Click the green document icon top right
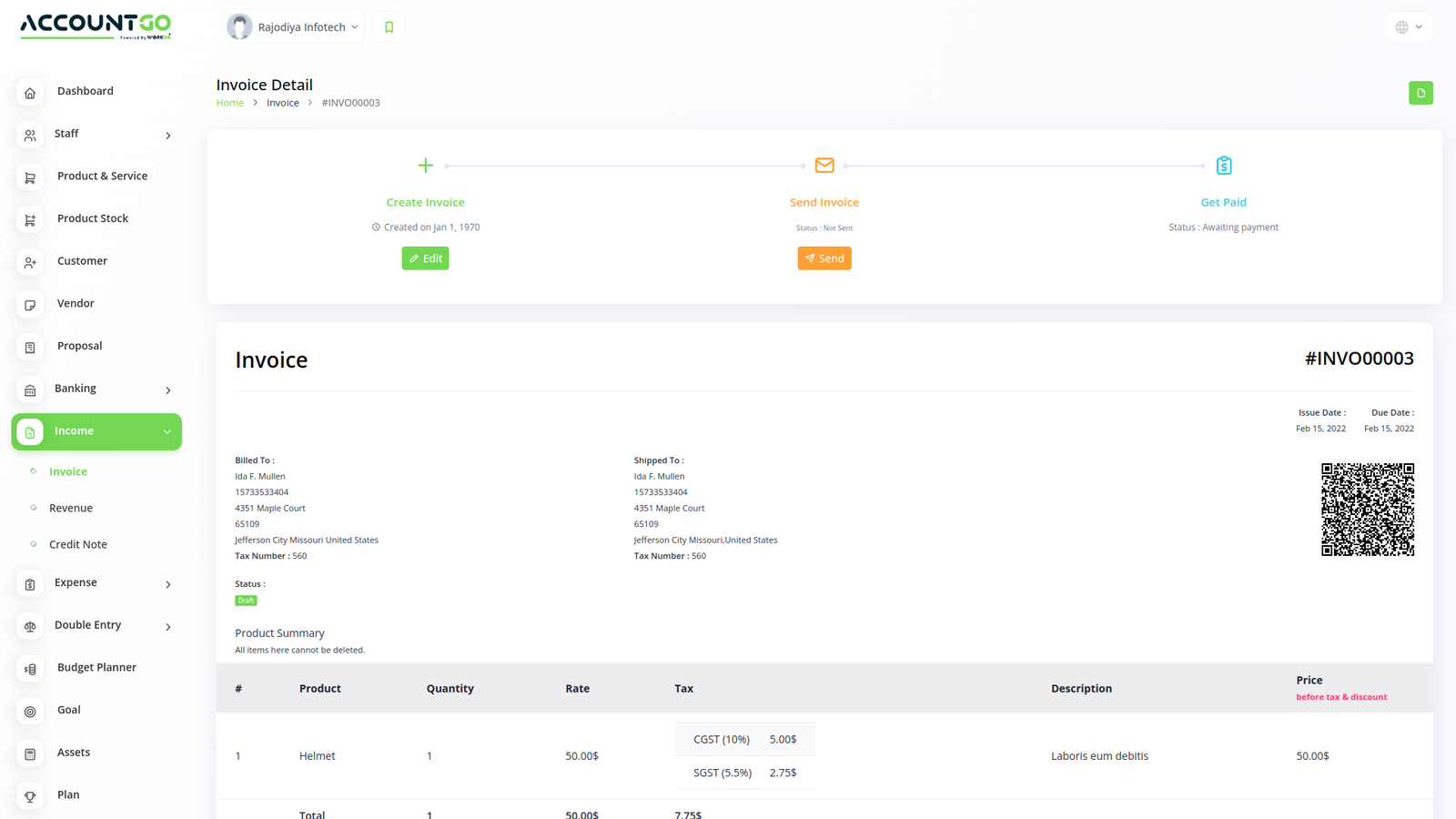 (x=1421, y=93)
